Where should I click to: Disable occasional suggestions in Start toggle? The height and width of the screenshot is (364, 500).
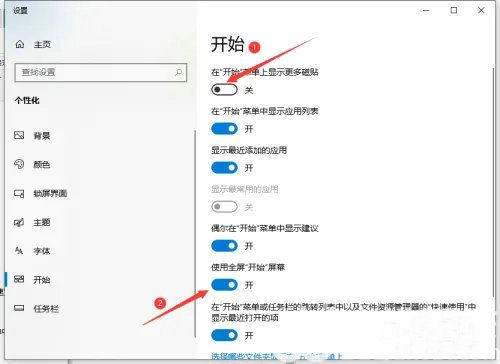(224, 246)
